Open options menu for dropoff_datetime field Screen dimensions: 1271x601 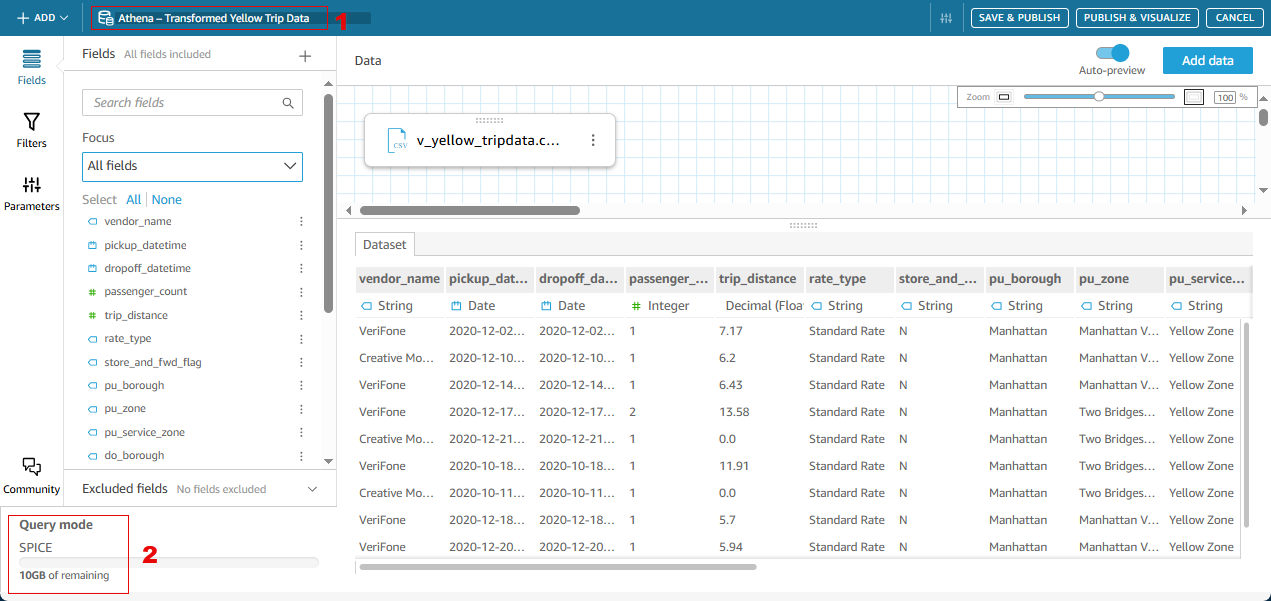[x=301, y=268]
